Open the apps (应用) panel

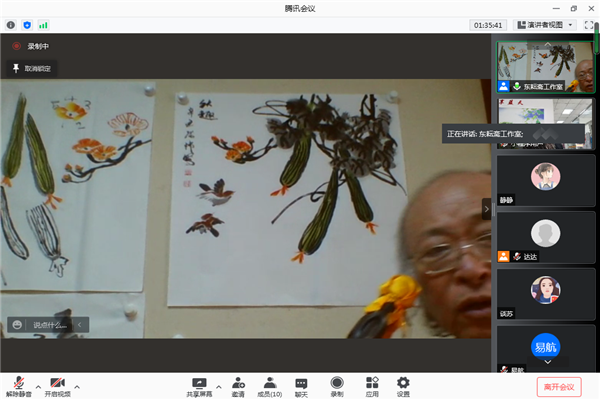[x=371, y=383]
